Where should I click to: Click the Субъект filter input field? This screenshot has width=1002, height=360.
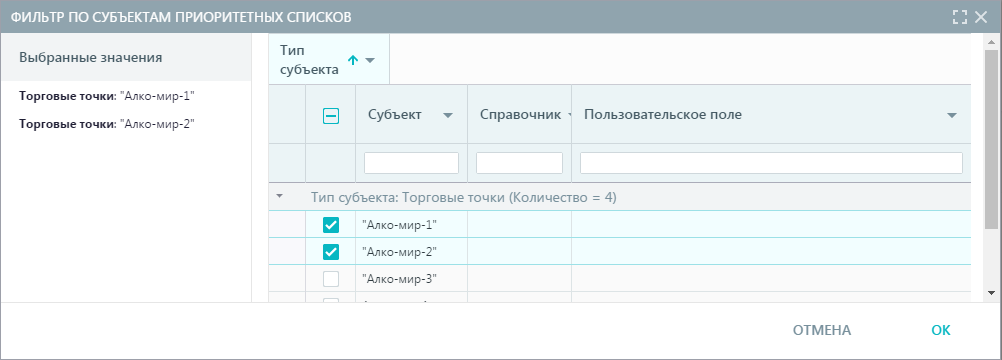click(411, 163)
